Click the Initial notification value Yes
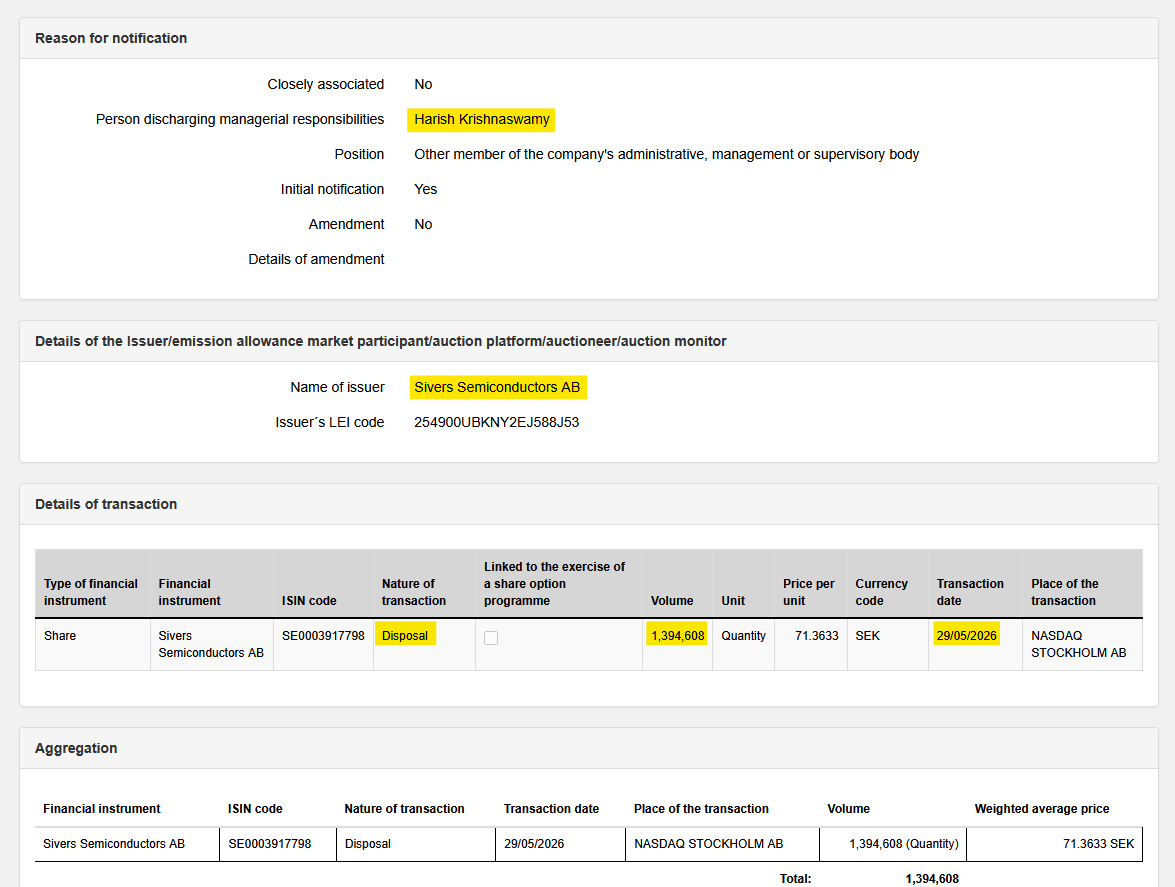 coord(426,190)
